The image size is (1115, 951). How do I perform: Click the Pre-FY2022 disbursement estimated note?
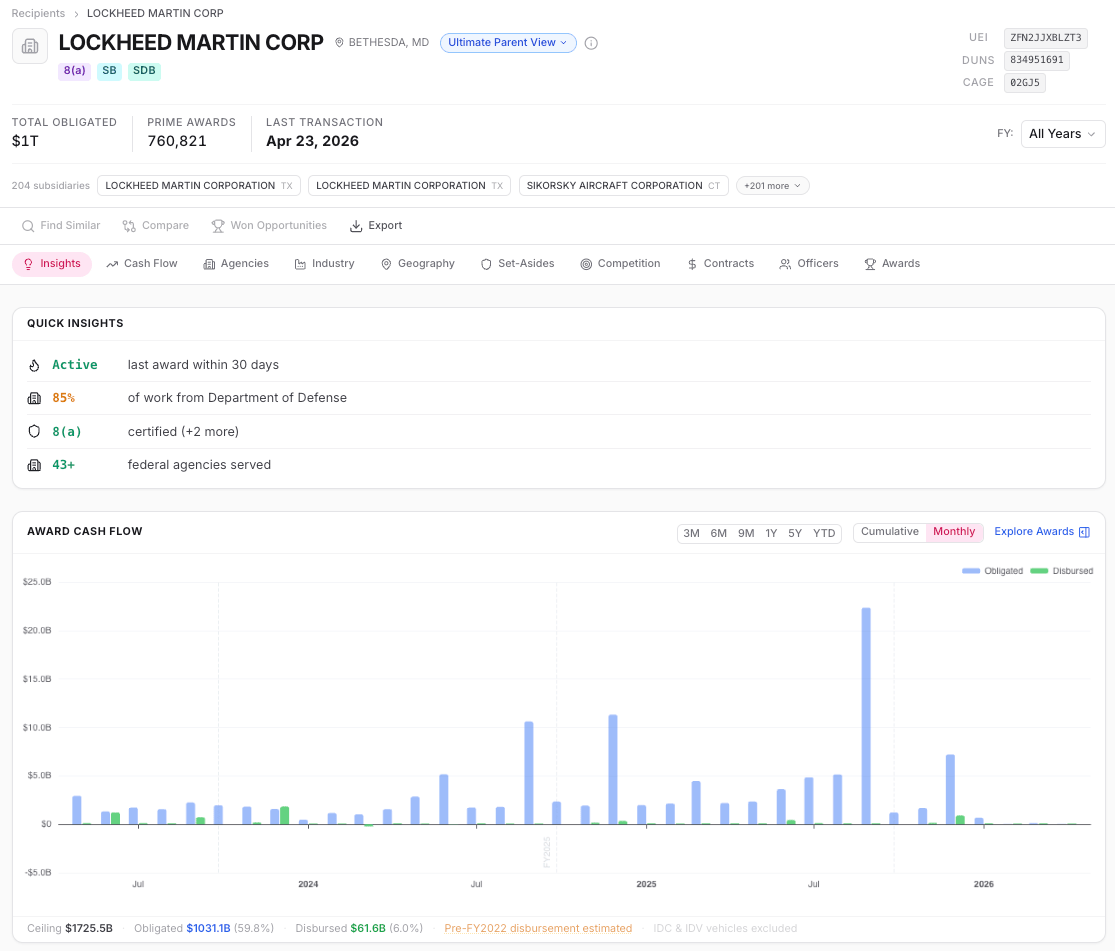point(538,928)
